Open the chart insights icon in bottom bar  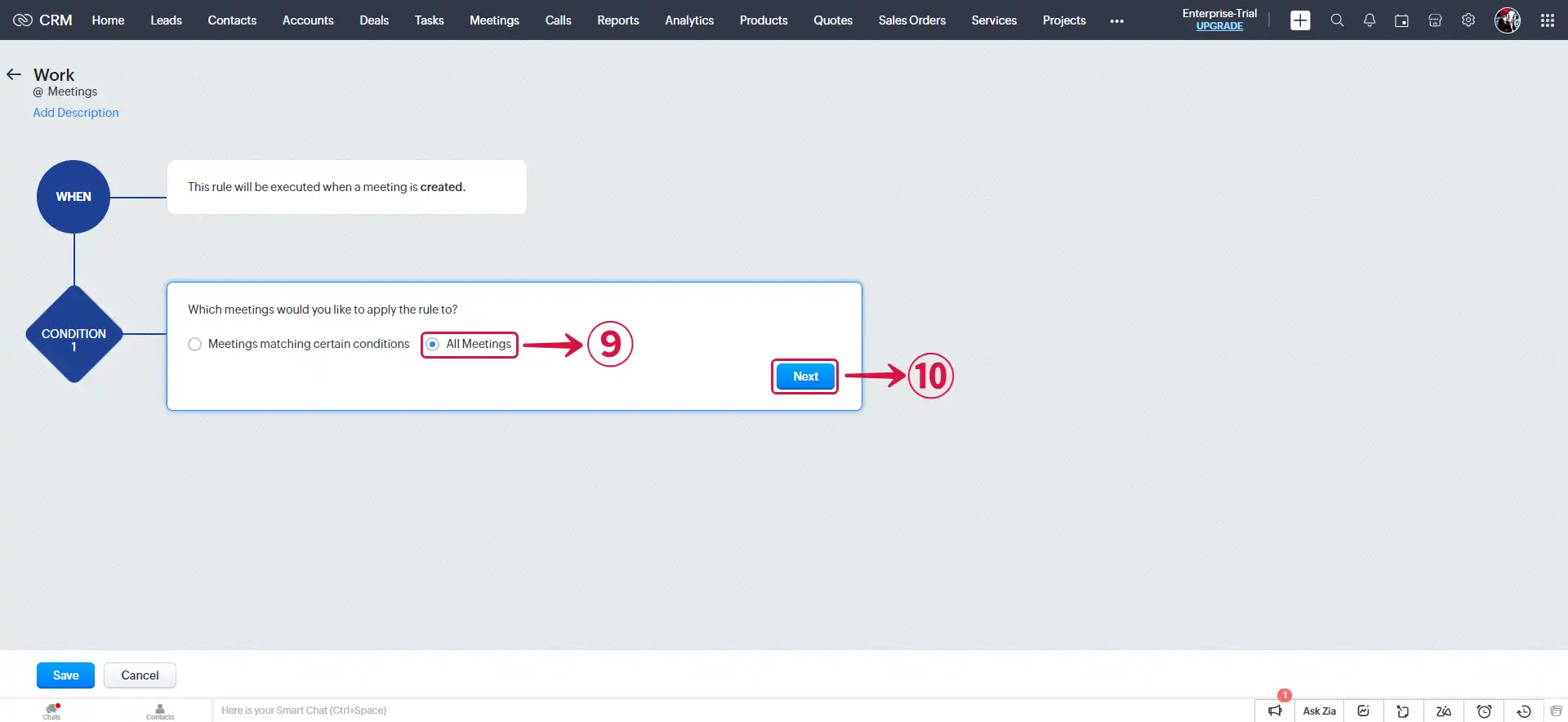point(1363,711)
